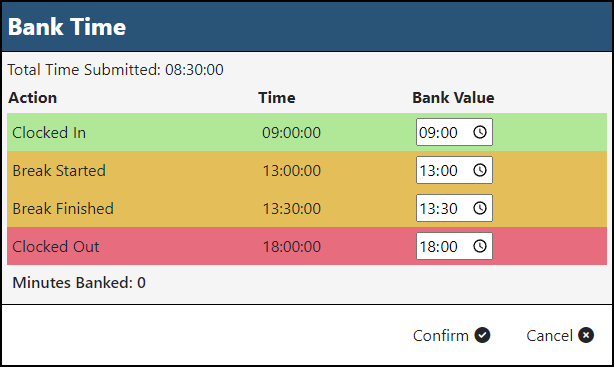This screenshot has width=614, height=367.
Task: Open the Break Started clock icon picker
Action: pos(480,170)
